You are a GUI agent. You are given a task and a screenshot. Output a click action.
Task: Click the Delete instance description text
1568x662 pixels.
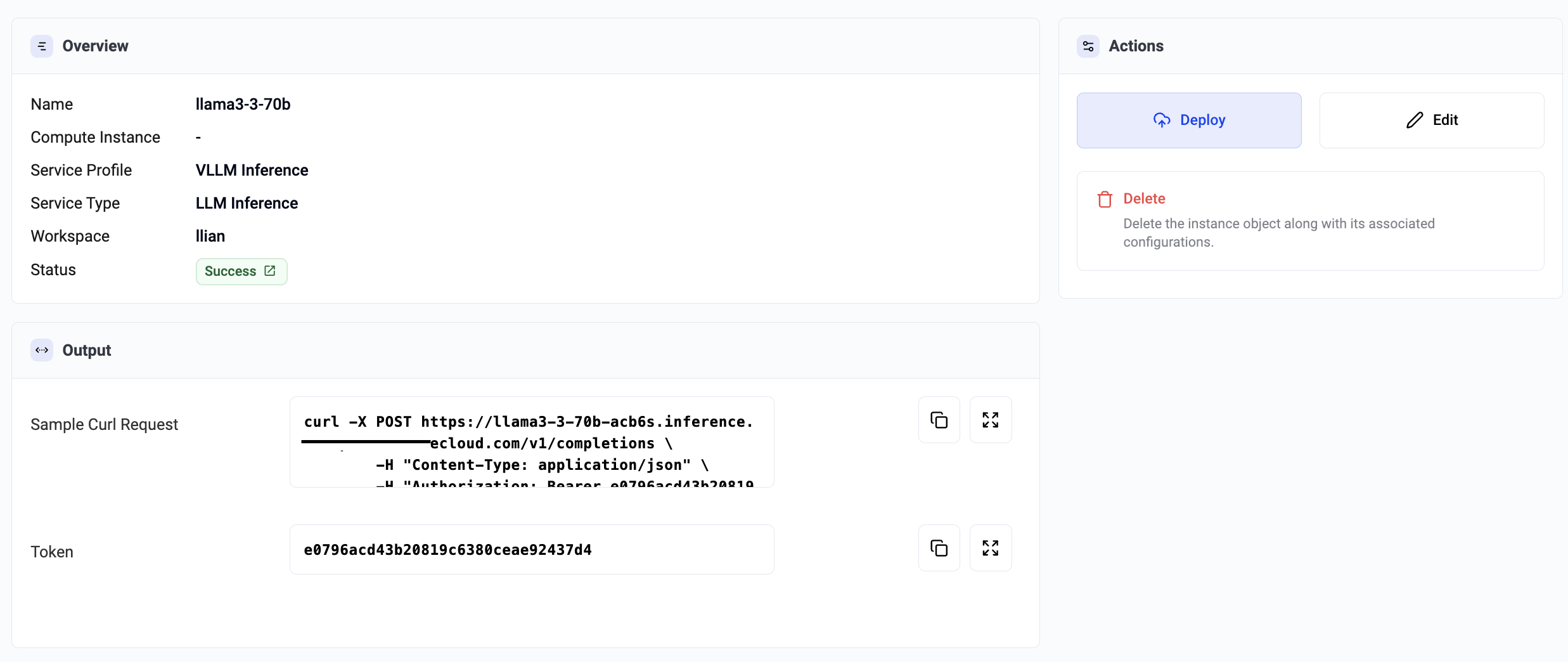(1278, 233)
